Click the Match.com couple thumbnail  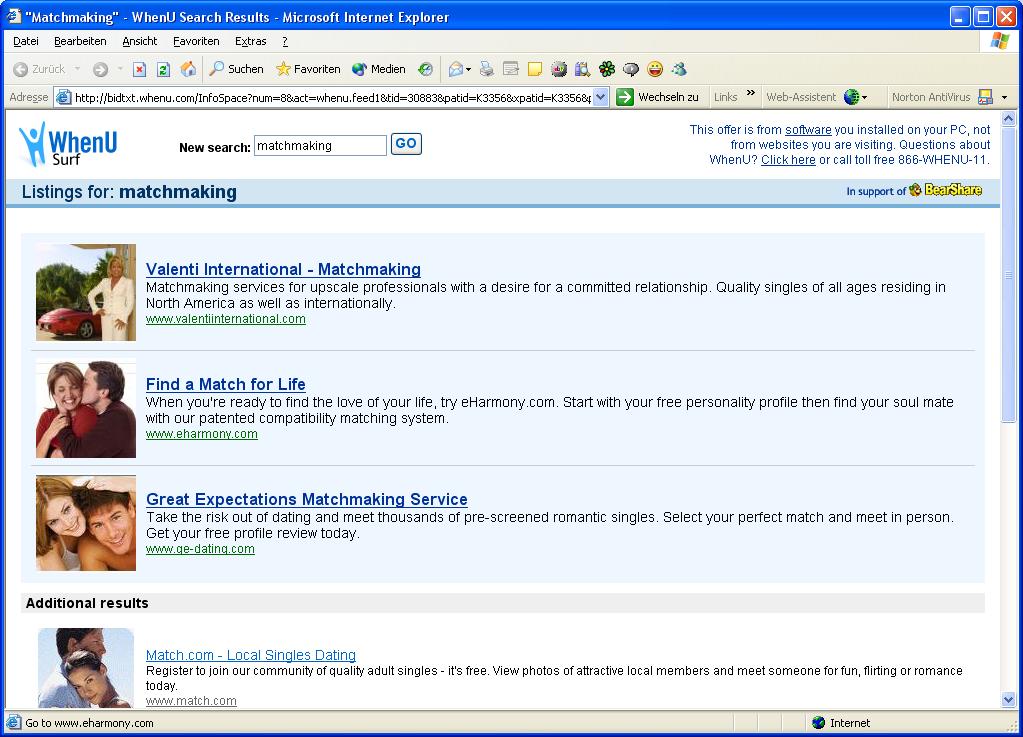pyautogui.click(x=86, y=668)
